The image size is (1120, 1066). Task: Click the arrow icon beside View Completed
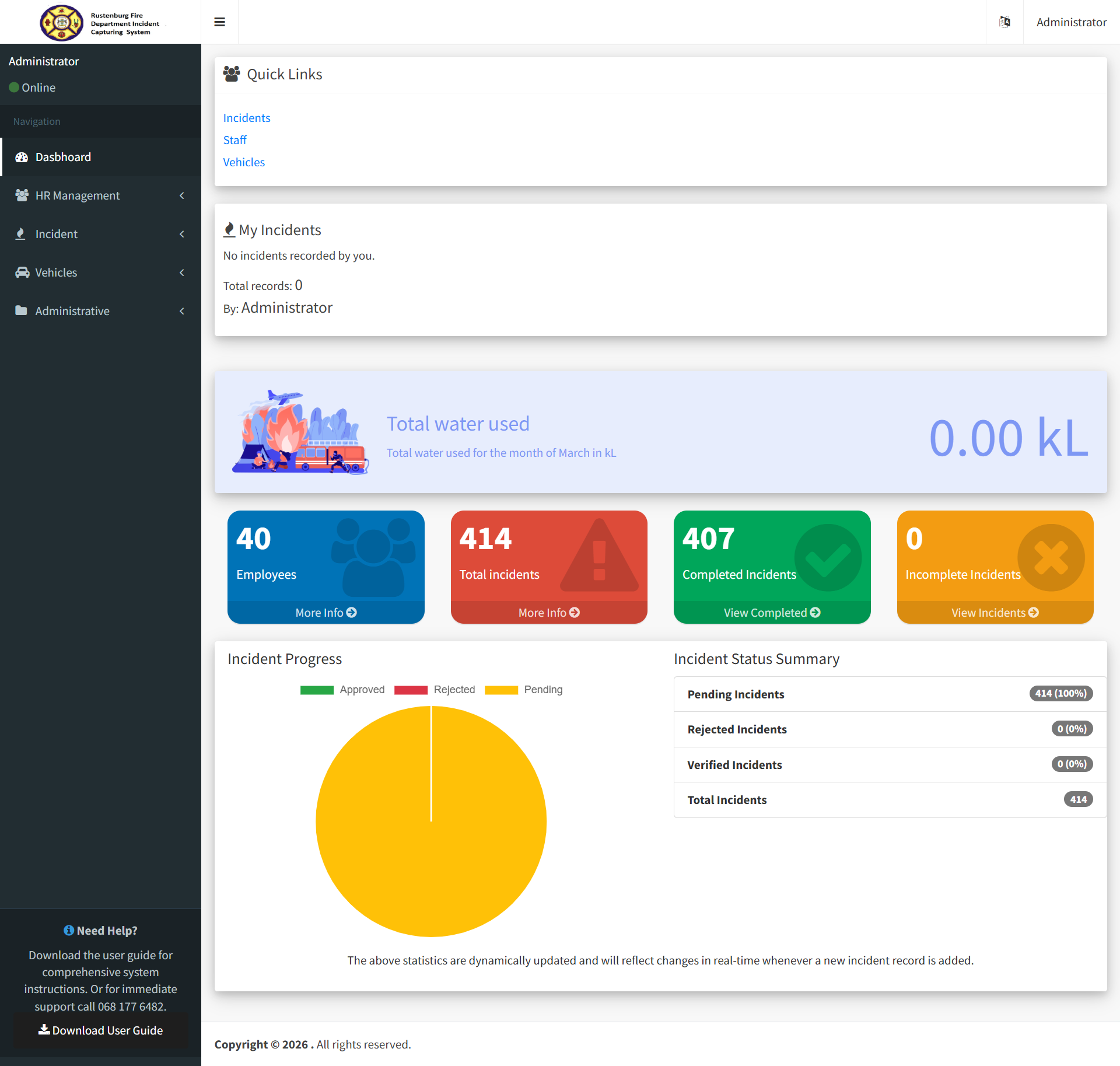[x=815, y=612]
